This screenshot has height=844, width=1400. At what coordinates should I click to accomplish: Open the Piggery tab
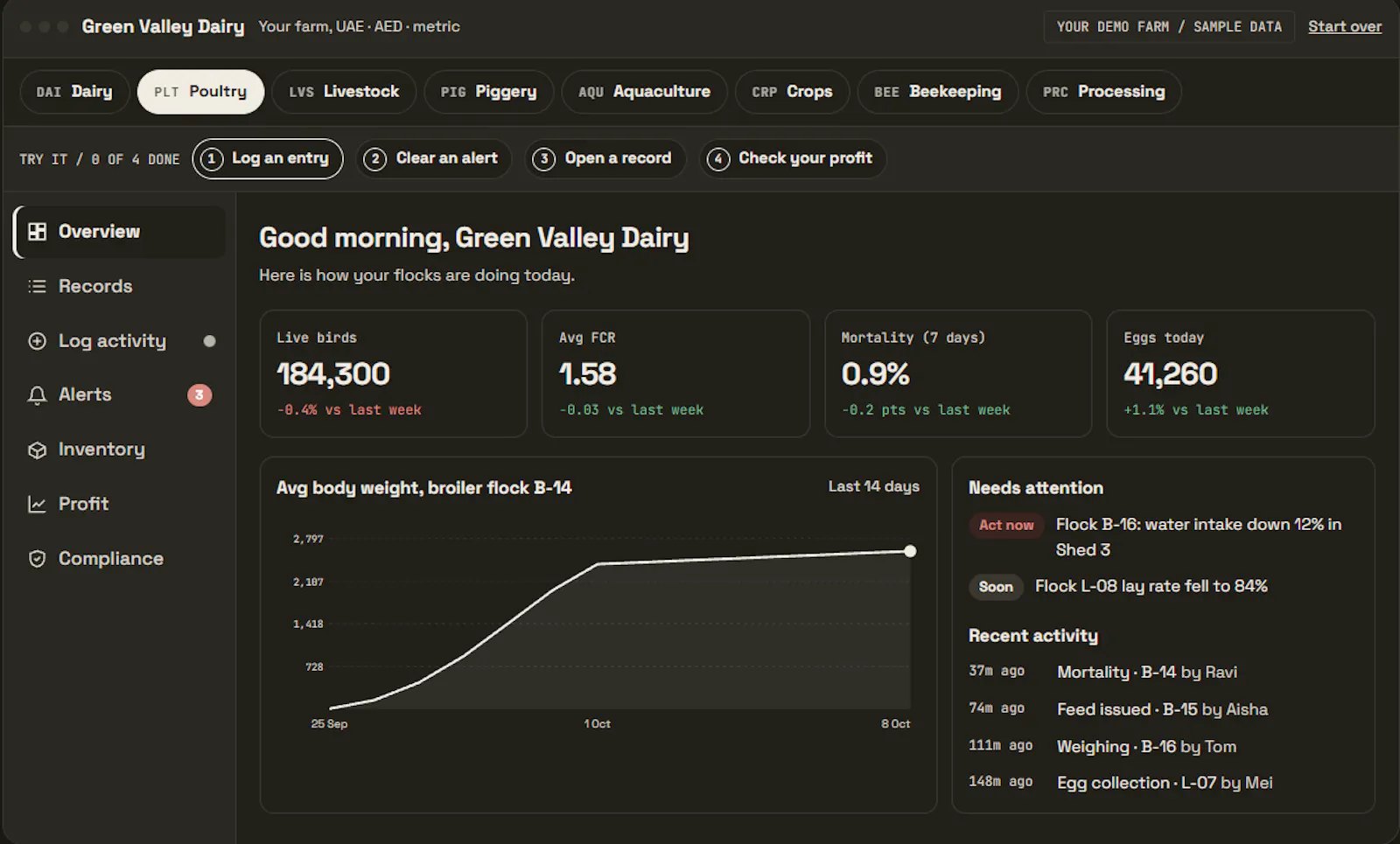pos(488,92)
